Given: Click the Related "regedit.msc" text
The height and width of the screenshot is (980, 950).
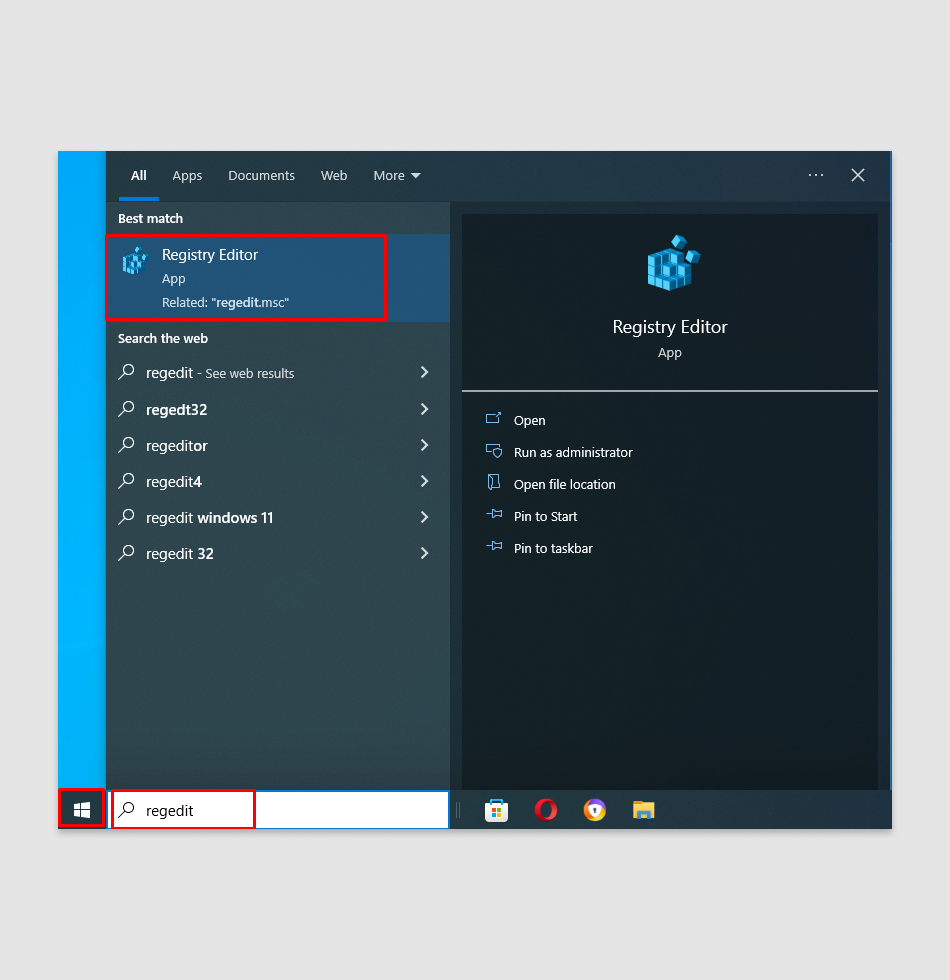Looking at the screenshot, I should coord(225,302).
